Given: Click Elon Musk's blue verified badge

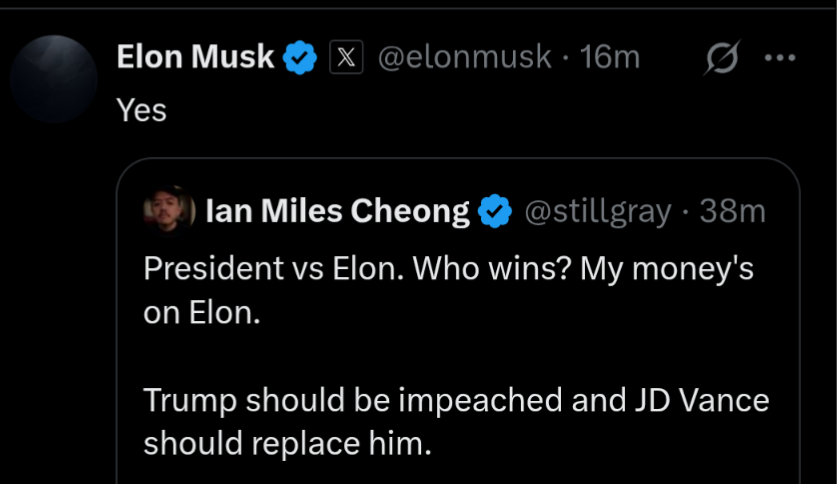Looking at the screenshot, I should (x=300, y=58).
